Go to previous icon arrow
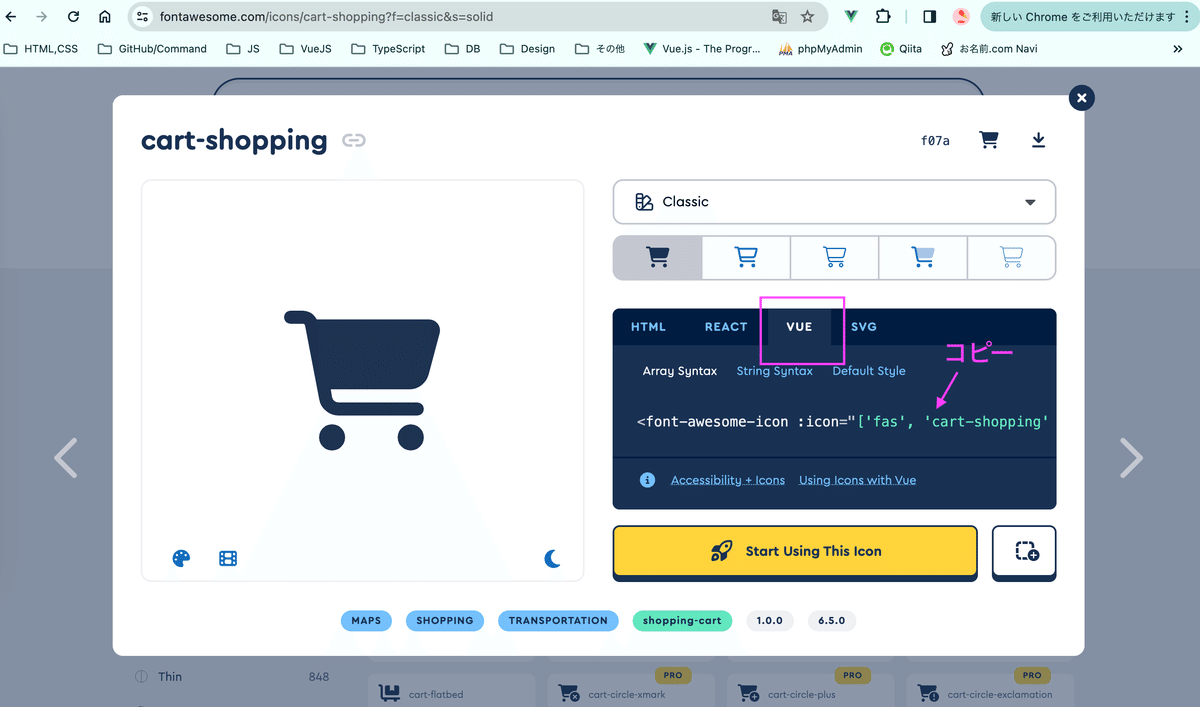 65,458
